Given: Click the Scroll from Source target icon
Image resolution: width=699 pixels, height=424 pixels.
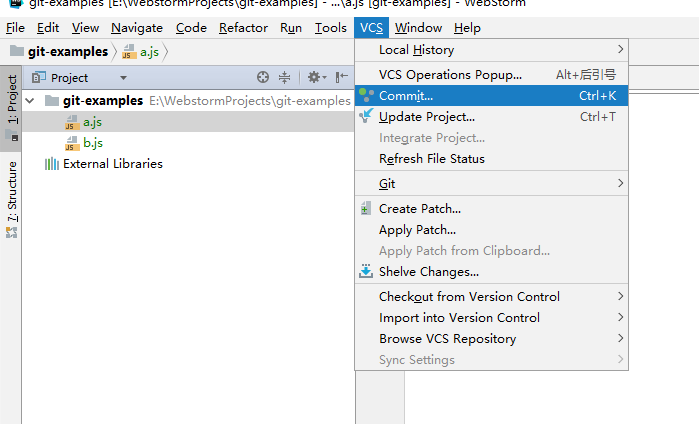Looking at the screenshot, I should [x=263, y=77].
